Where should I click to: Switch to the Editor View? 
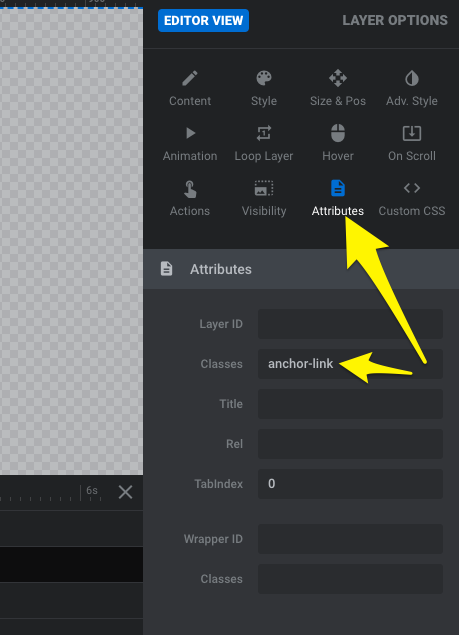pos(203,20)
